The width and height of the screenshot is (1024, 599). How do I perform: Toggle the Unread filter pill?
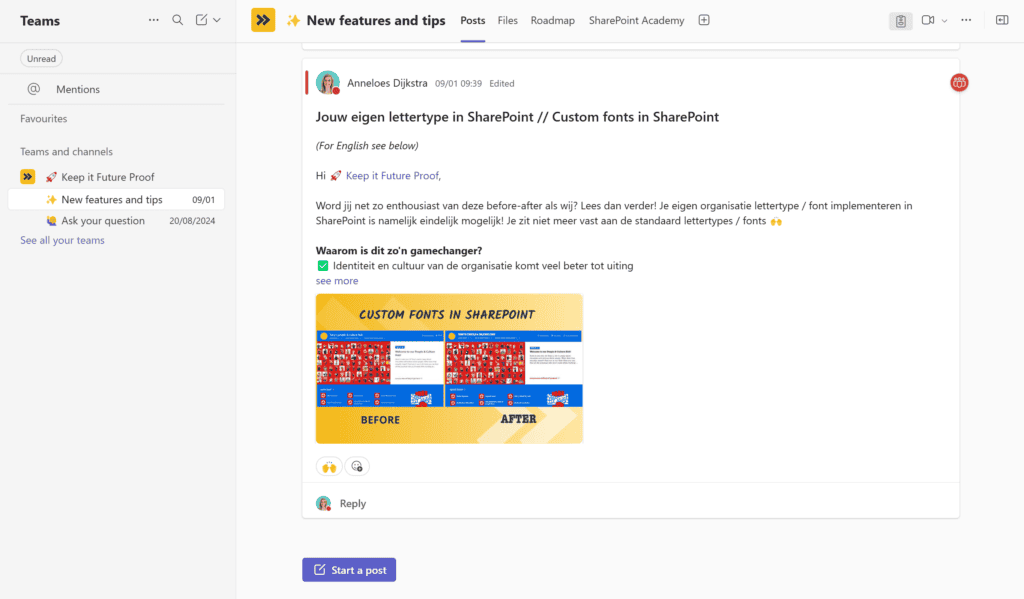pyautogui.click(x=41, y=59)
